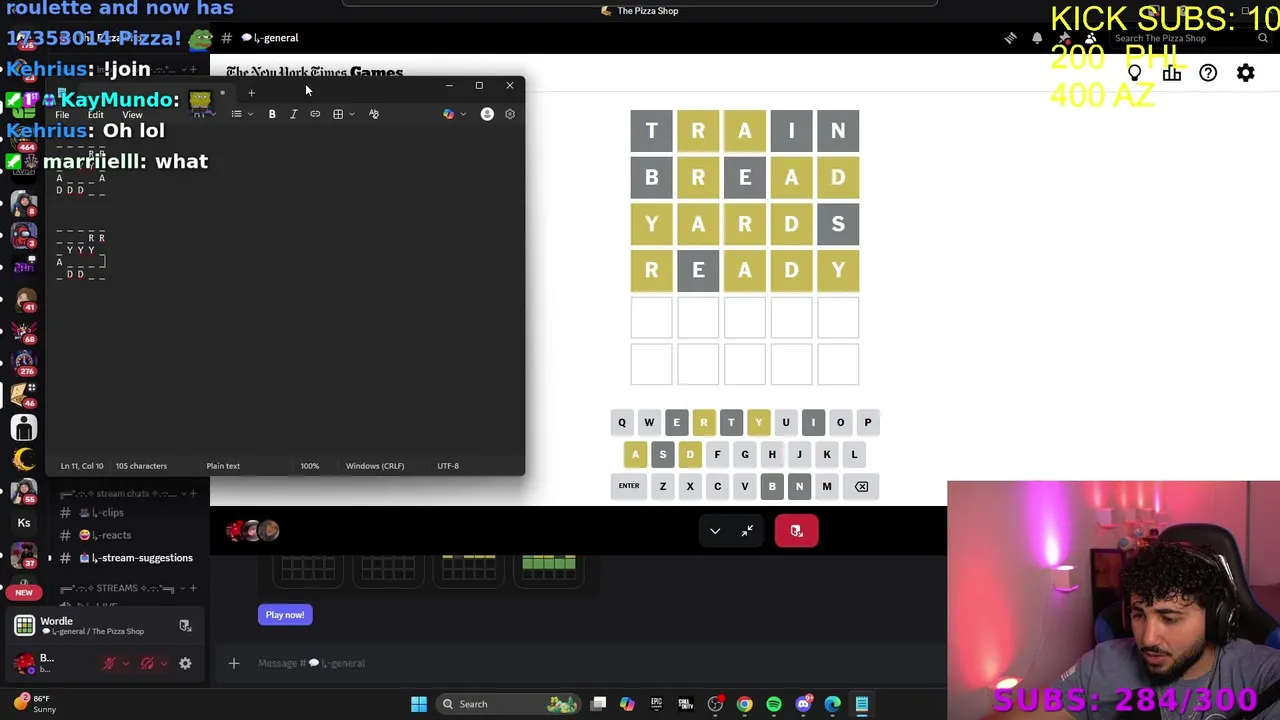Screen dimensions: 1280x720
Task: Click the Ks server icon
Action: click(24, 523)
